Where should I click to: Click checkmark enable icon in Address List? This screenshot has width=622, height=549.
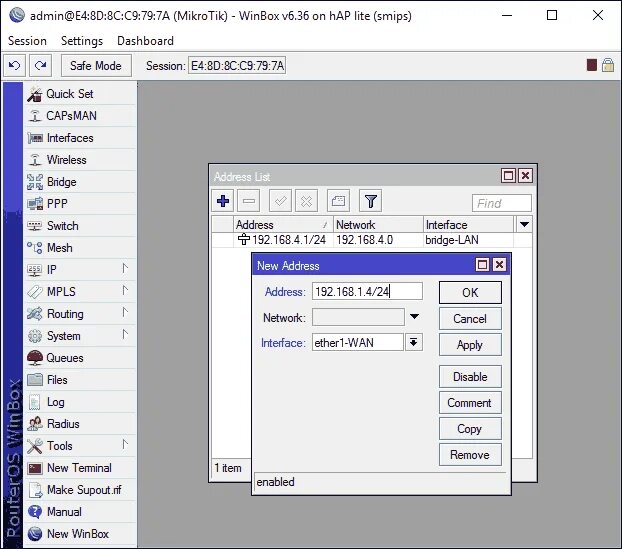click(x=280, y=201)
